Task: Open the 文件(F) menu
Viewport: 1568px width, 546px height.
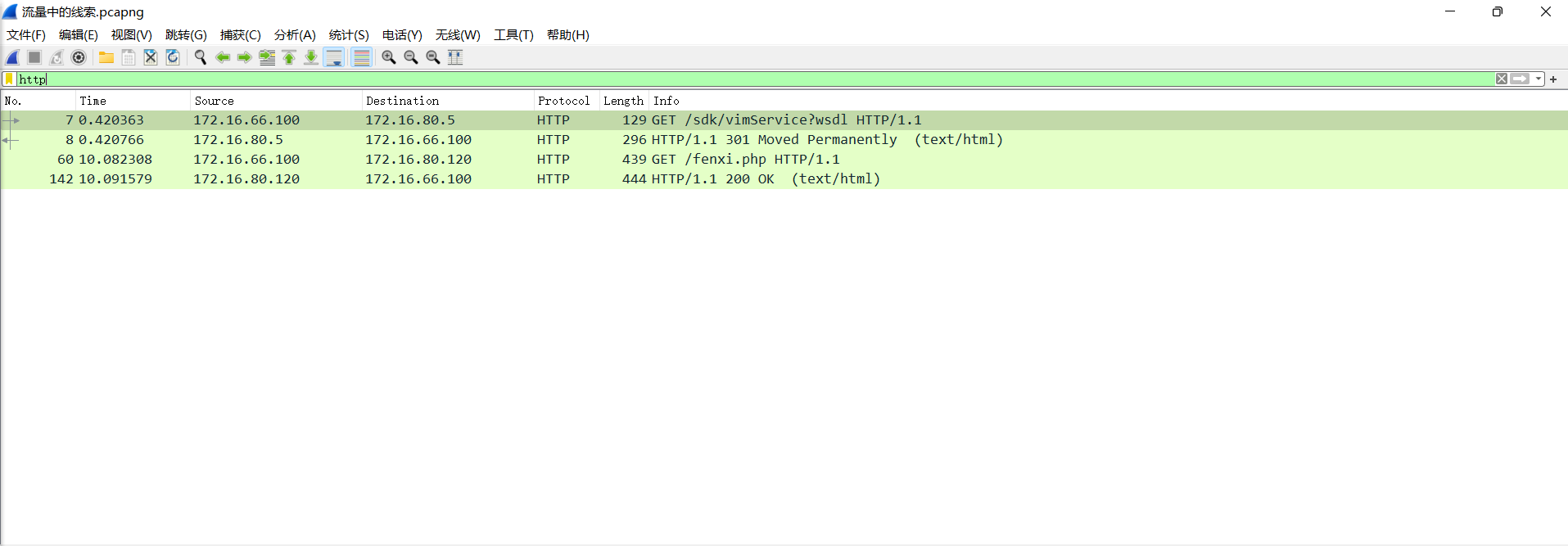Action: coord(26,35)
